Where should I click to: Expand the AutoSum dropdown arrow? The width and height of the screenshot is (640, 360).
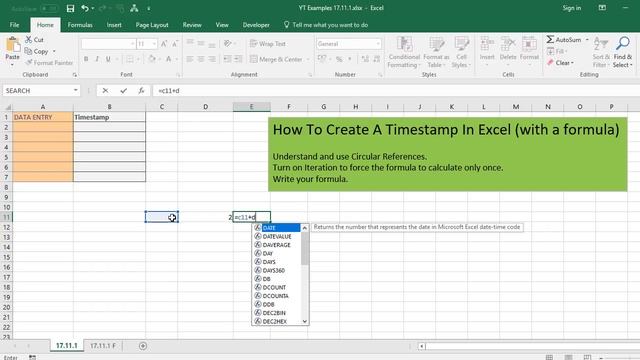click(x=587, y=40)
